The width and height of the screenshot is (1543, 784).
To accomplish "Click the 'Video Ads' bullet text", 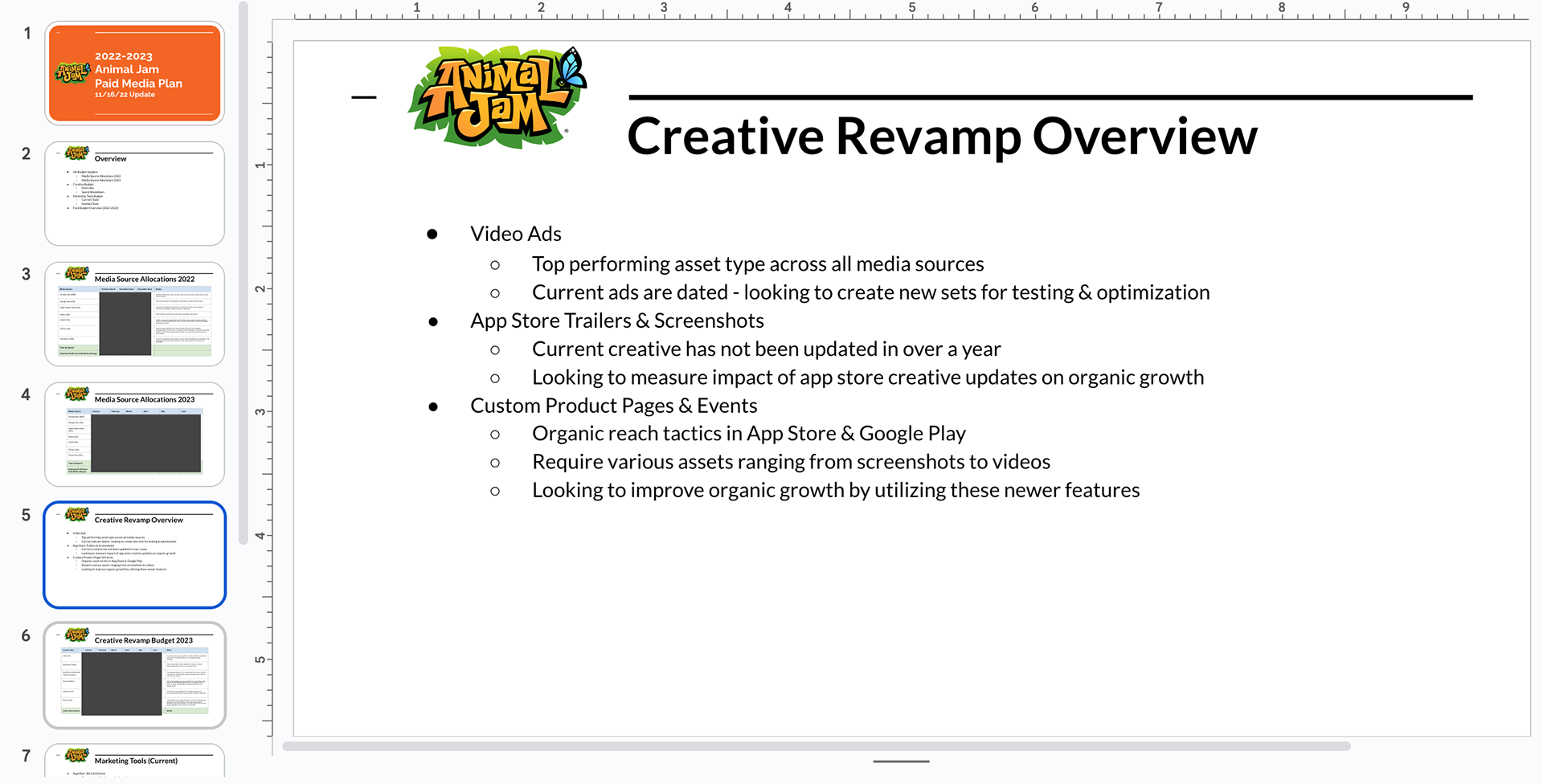I will (x=516, y=234).
